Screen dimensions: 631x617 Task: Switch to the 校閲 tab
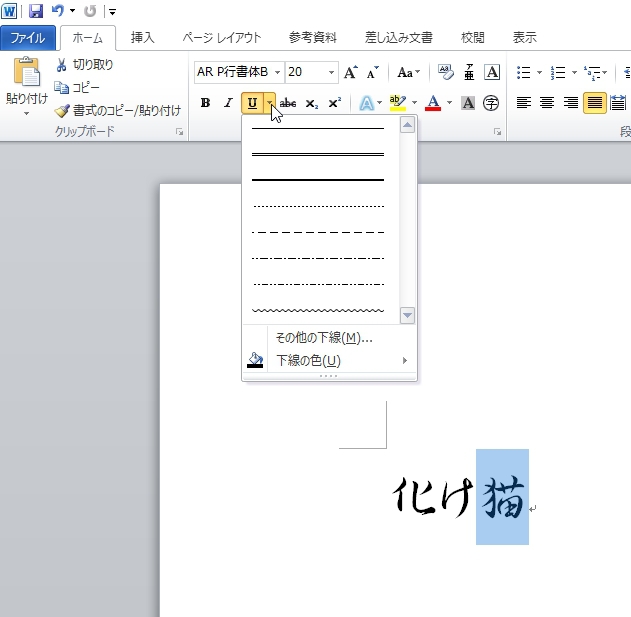click(x=472, y=38)
